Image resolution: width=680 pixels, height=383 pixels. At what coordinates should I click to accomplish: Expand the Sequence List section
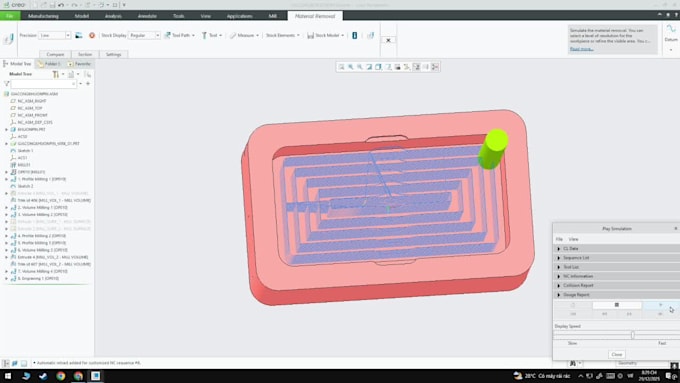(559, 258)
